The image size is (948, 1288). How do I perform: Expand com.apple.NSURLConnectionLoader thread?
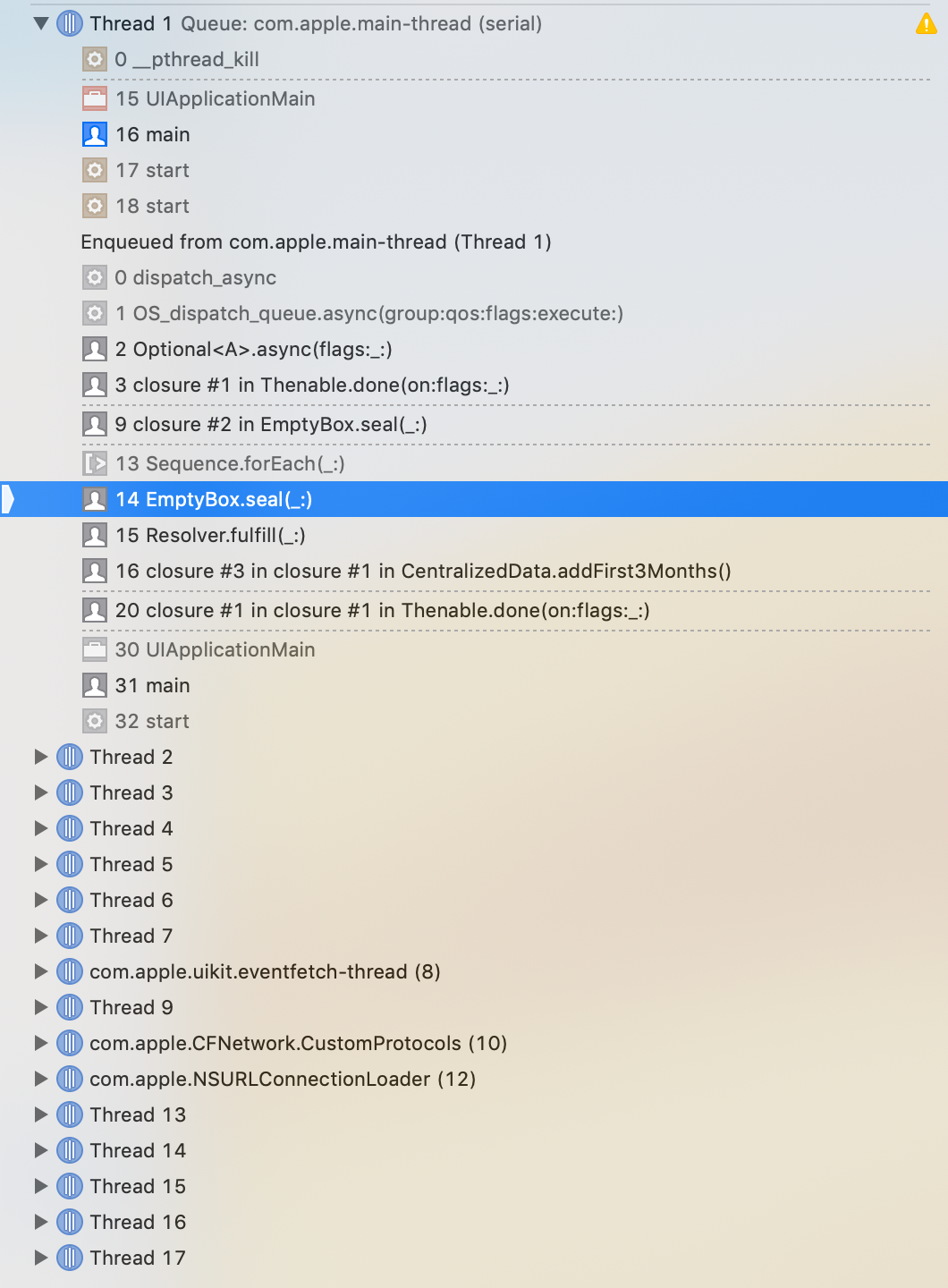[x=41, y=1079]
